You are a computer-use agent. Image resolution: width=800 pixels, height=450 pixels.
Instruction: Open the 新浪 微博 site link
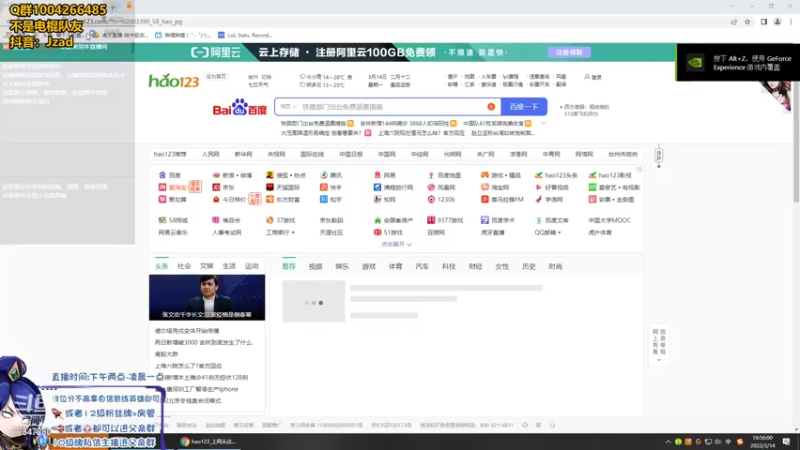point(232,175)
